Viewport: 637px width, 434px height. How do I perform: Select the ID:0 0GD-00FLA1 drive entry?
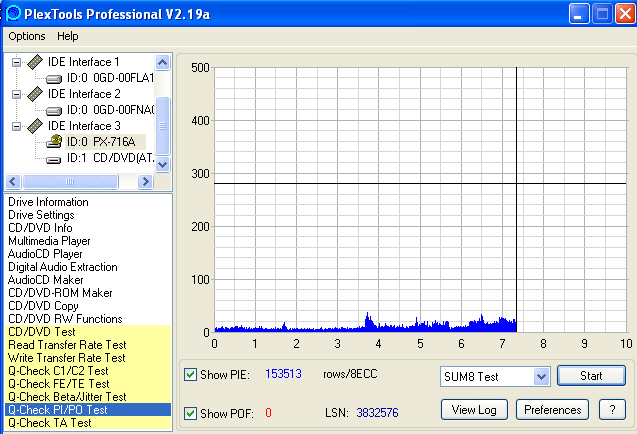click(110, 78)
